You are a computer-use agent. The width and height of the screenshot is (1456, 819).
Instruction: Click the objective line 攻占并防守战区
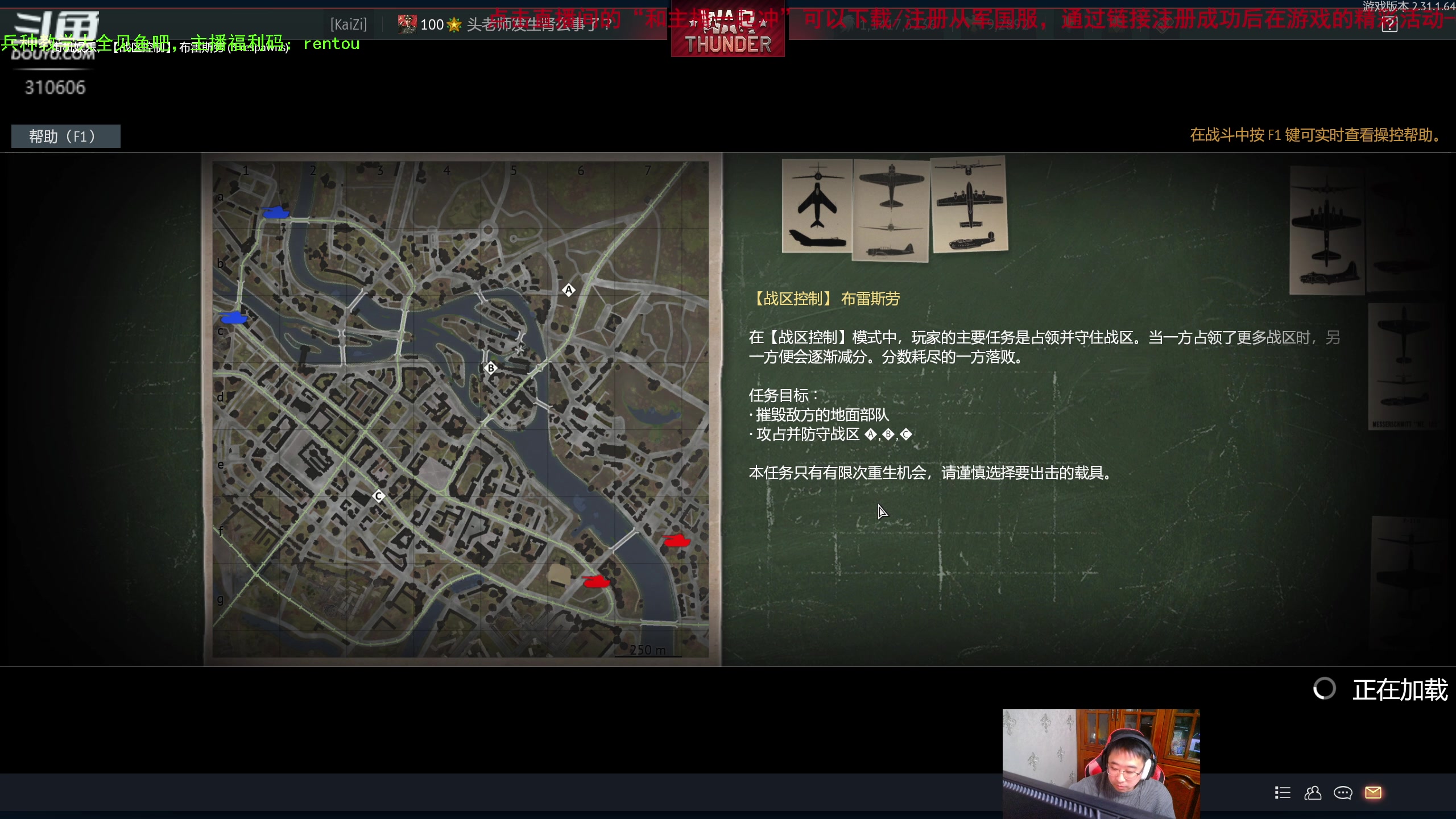830,435
